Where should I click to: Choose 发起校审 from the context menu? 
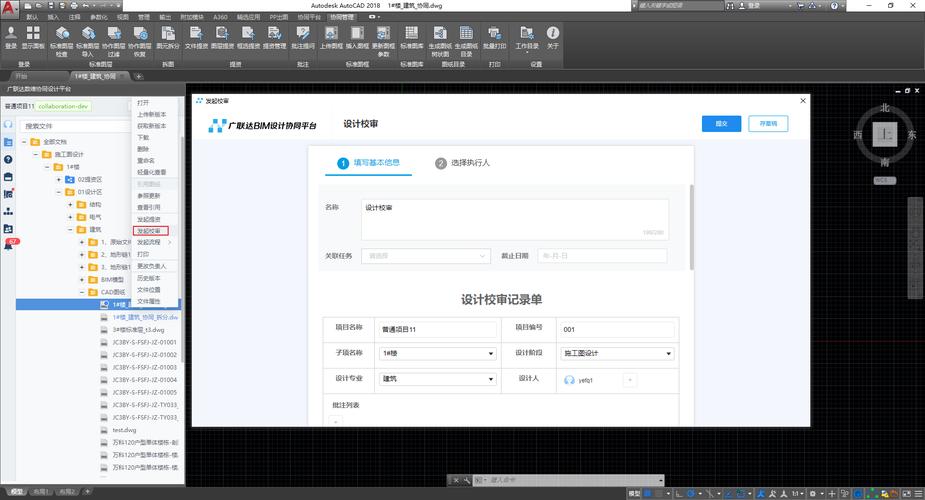151,231
